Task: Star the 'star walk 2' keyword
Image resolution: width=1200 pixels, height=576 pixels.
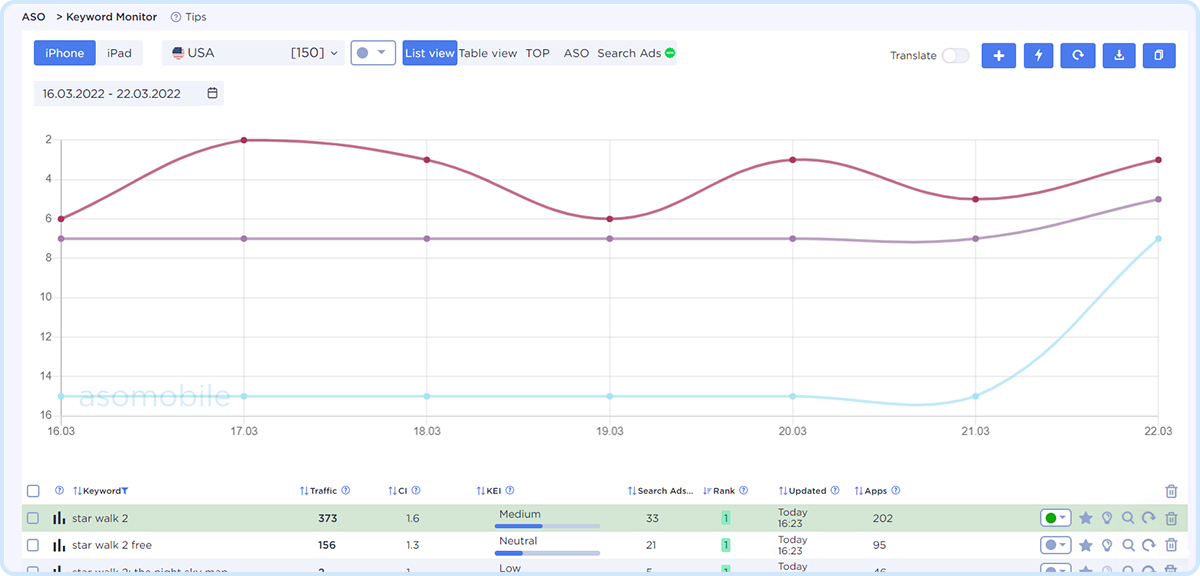Action: (1085, 518)
